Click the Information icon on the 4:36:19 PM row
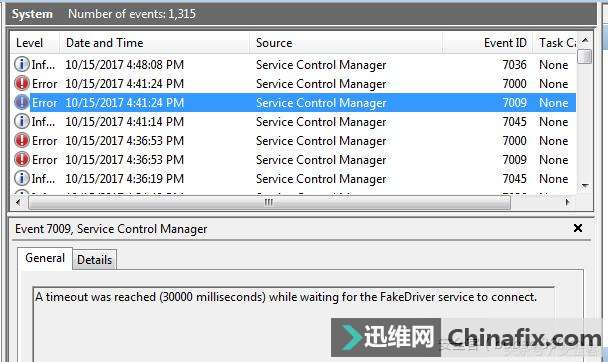Viewport: 608px width, 362px height. pos(22,178)
